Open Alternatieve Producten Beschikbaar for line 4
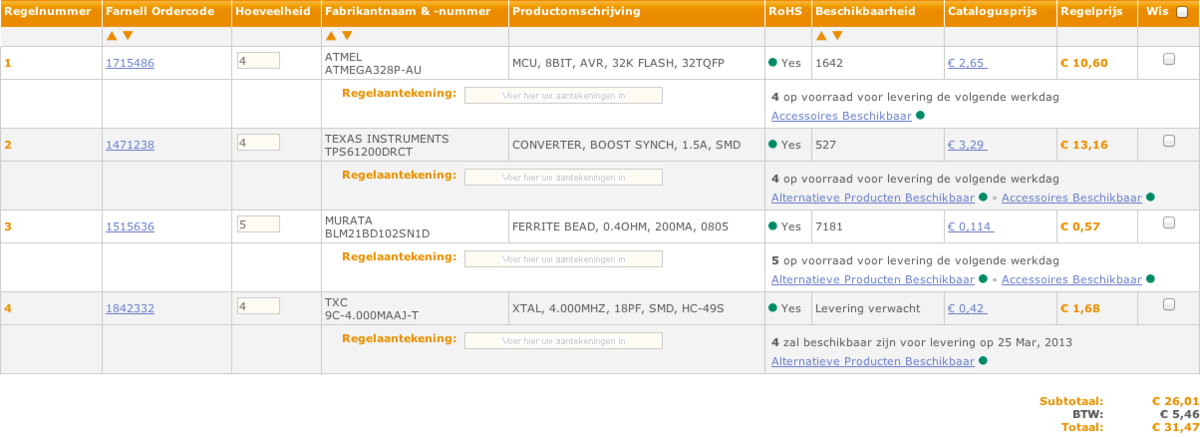The image size is (1200, 437). (x=872, y=361)
